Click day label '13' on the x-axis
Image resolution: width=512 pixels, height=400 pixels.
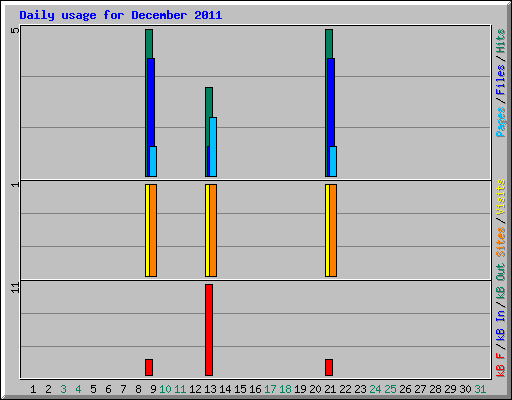(x=210, y=389)
